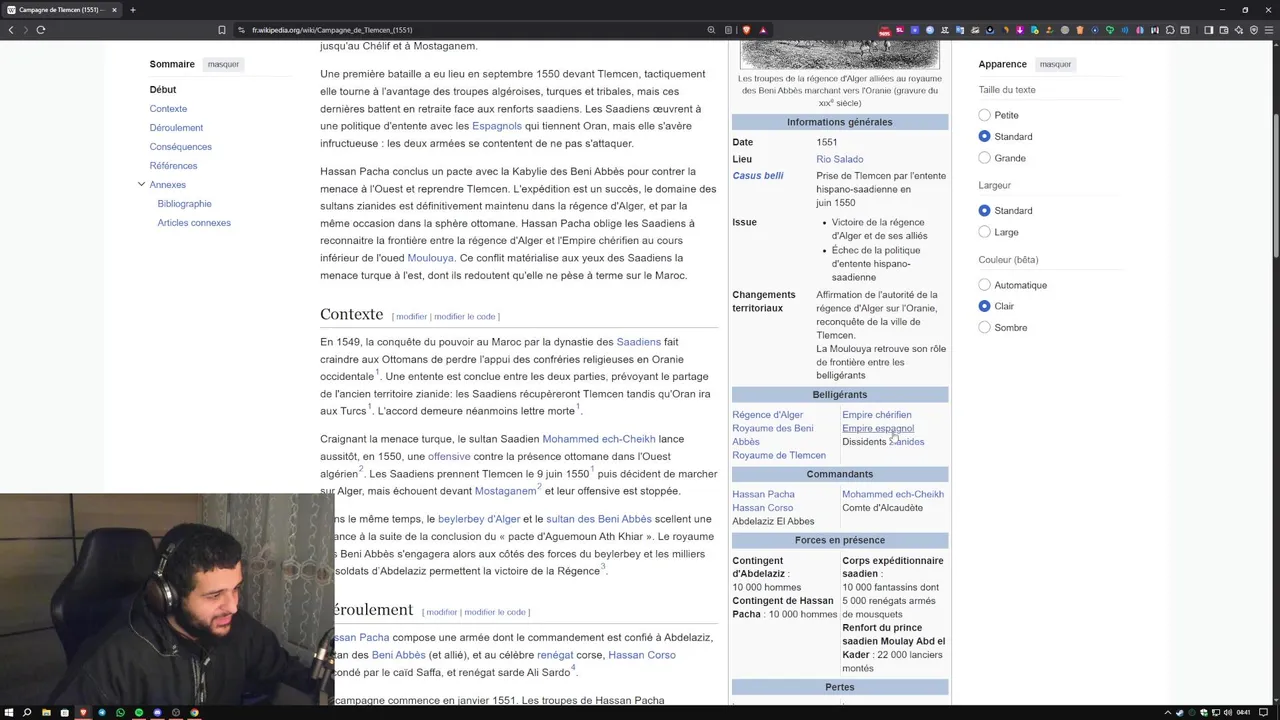Jump to Contexte in the Sommaire
The height and width of the screenshot is (720, 1280).
(168, 108)
